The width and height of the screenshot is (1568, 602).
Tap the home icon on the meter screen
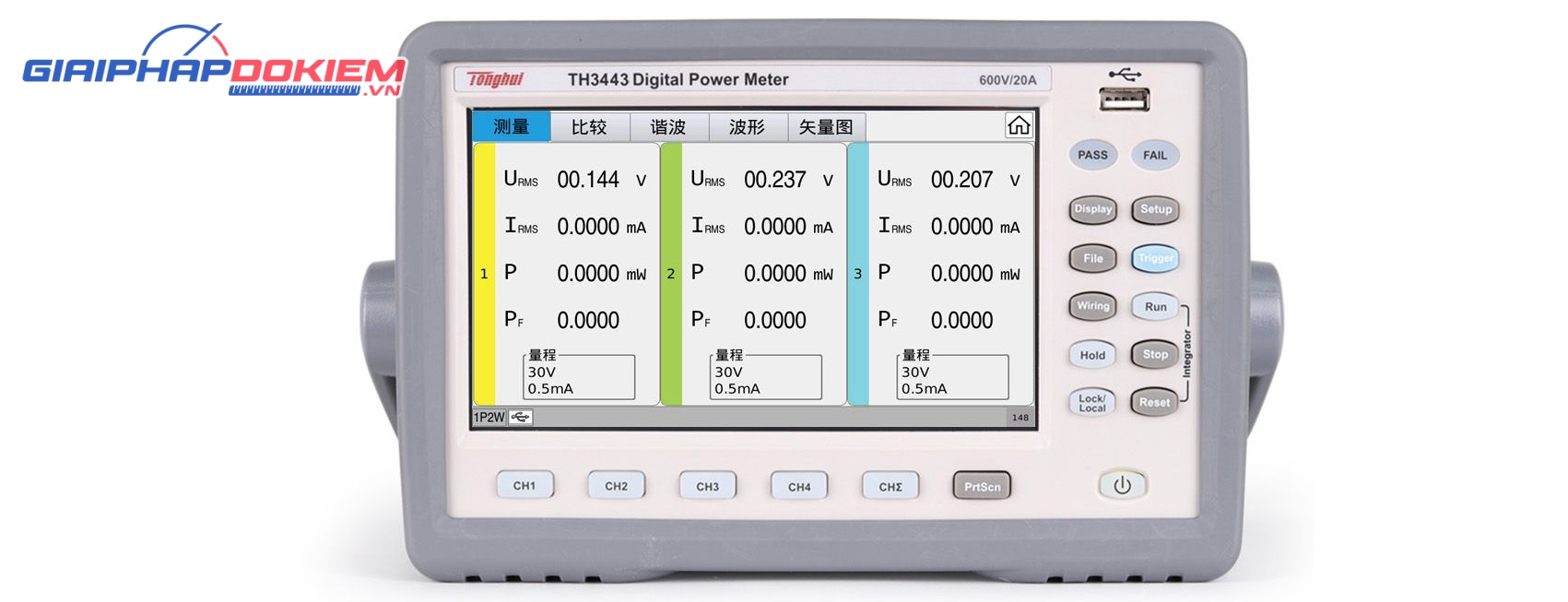tap(1019, 126)
